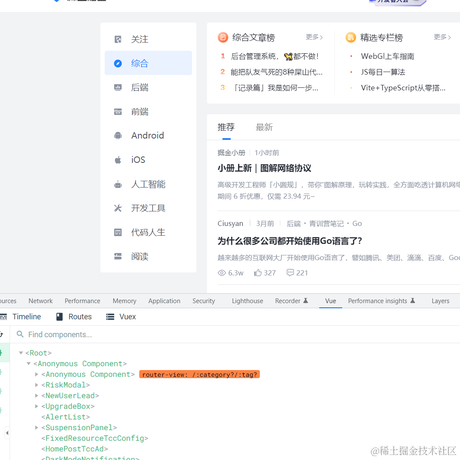460x460 pixels.
Task: Click the 开发工具 tools icon
Action: (x=118, y=208)
